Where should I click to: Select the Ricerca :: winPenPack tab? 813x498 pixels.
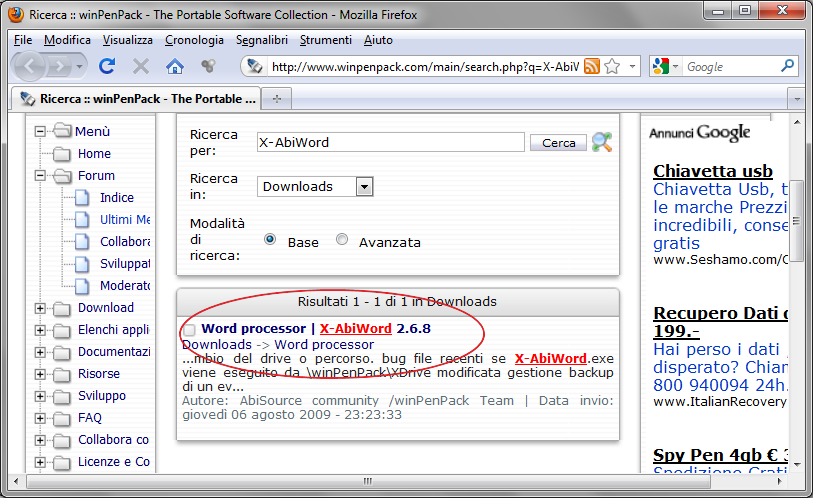pyautogui.click(x=136, y=99)
